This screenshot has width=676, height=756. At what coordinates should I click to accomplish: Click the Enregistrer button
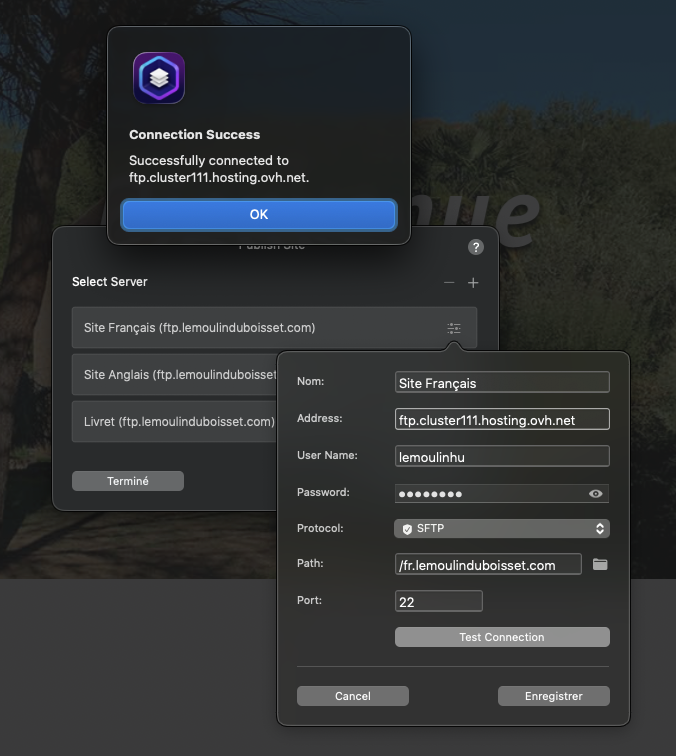coord(553,696)
